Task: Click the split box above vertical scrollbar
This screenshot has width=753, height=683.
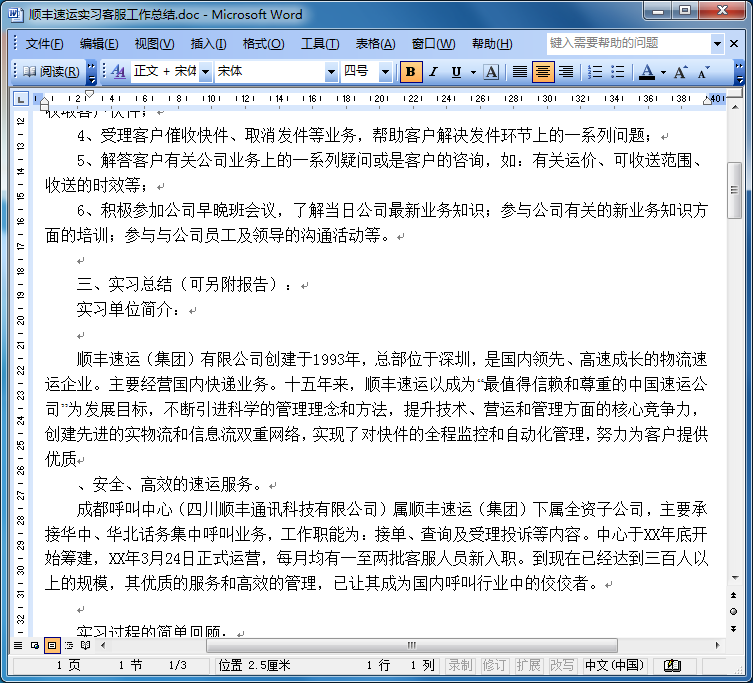Action: 734,93
